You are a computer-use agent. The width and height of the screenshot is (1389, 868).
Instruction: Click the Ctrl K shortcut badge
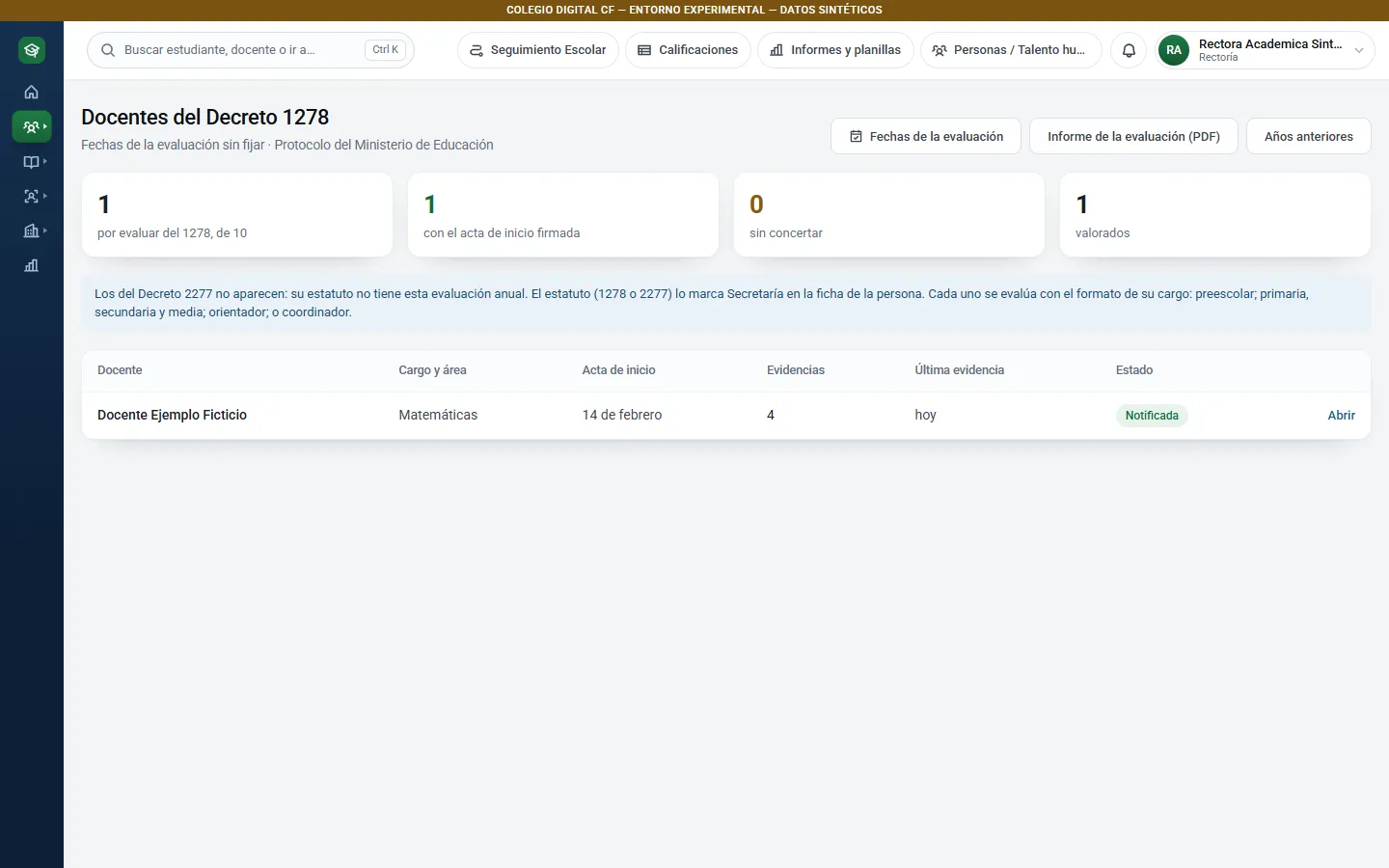coord(386,50)
